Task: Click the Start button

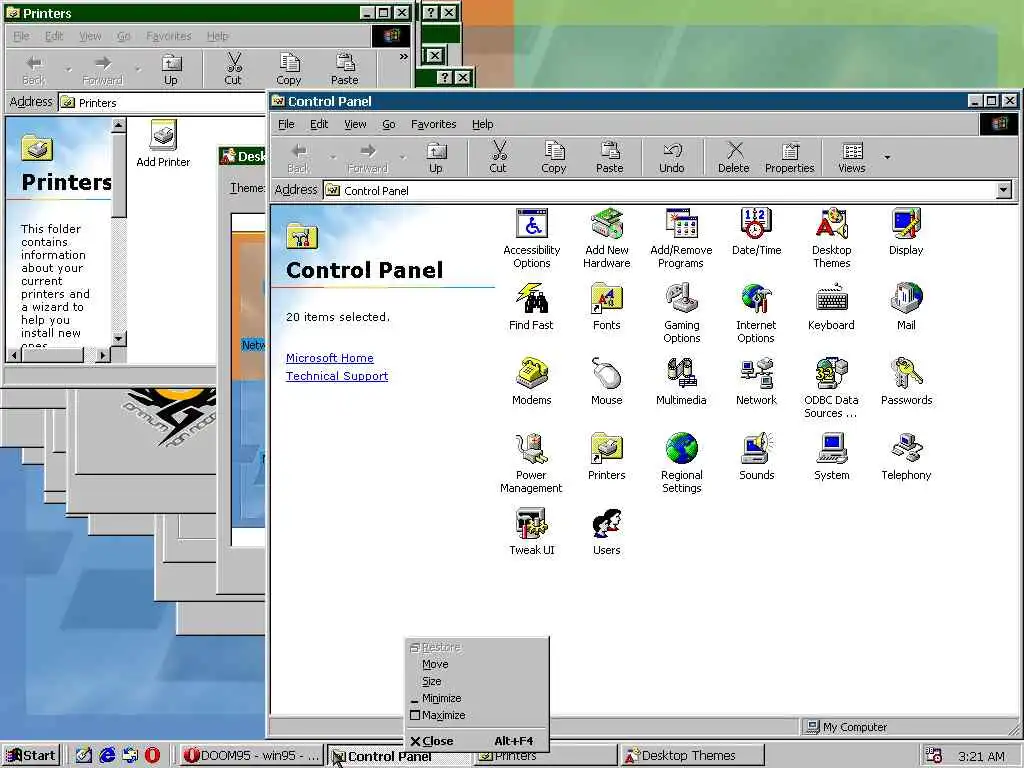Action: coord(31,756)
